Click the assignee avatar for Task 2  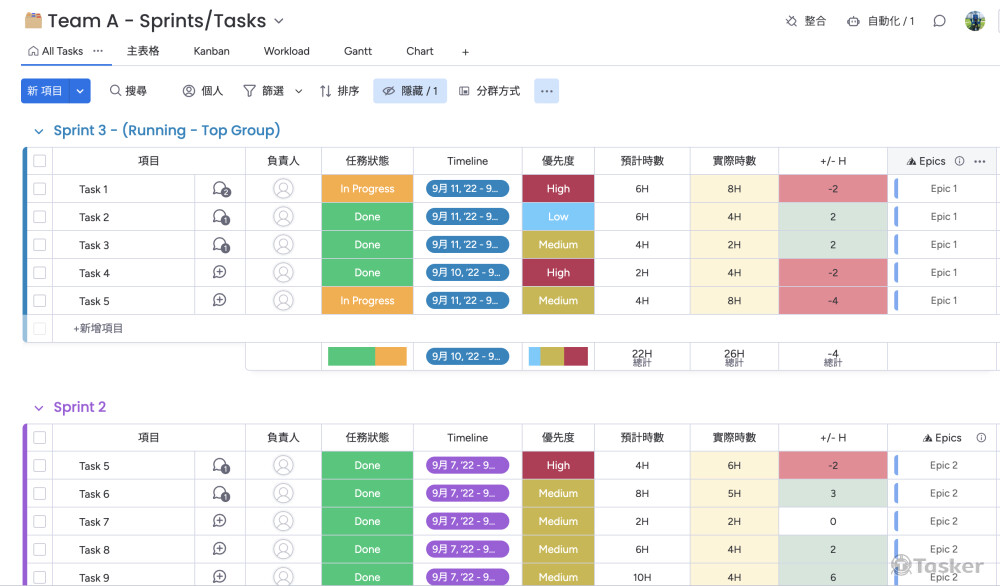(283, 217)
